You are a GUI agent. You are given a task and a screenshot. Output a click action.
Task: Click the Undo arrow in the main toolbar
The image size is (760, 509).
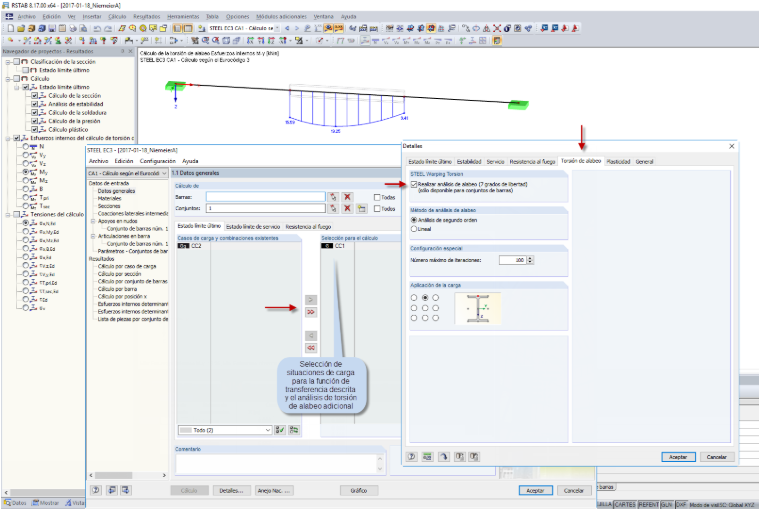click(x=97, y=29)
